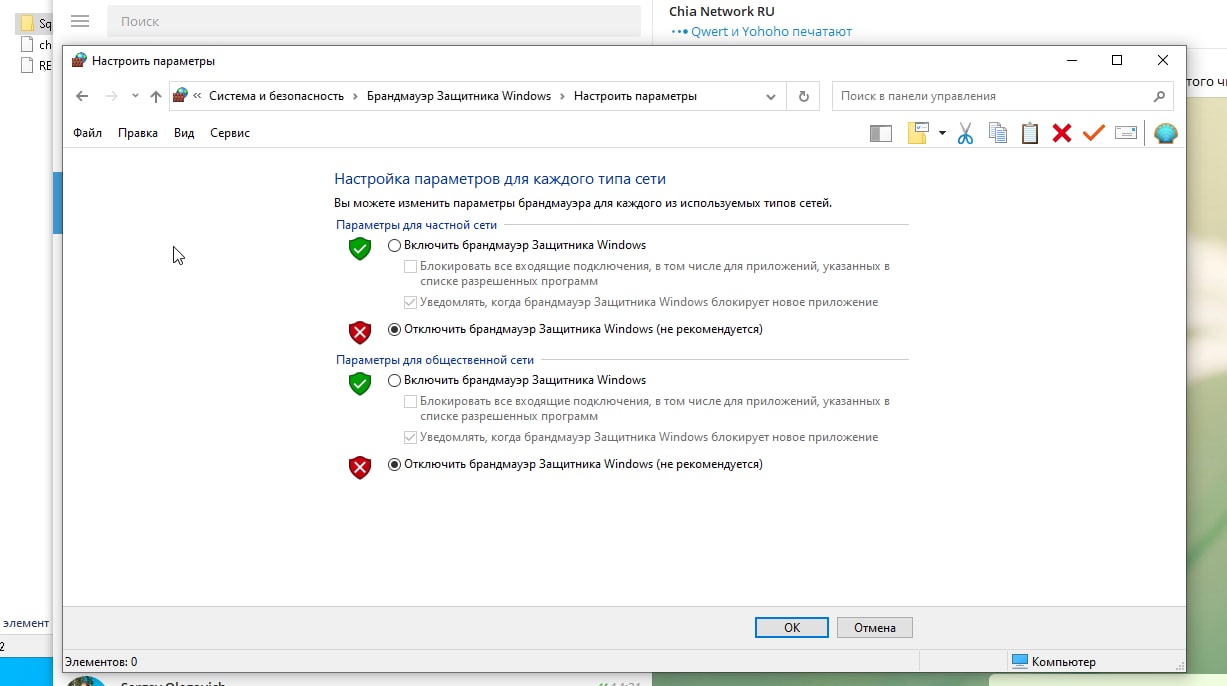Click the orange checkmark toolbar icon
Viewport: 1227px width, 686px height.
1093,133
